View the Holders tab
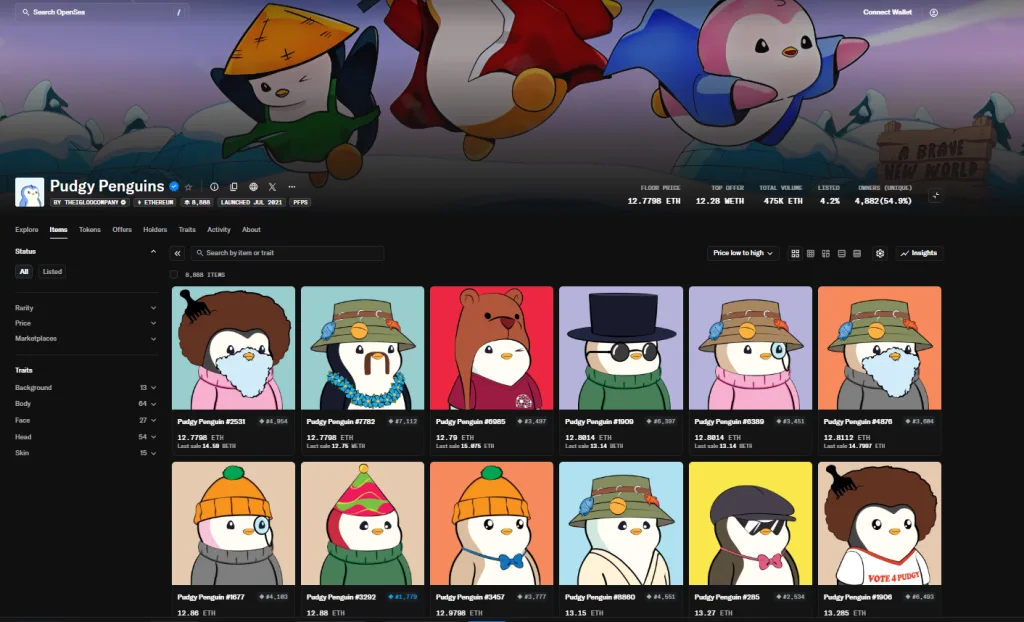The height and width of the screenshot is (622, 1024). coord(155,230)
